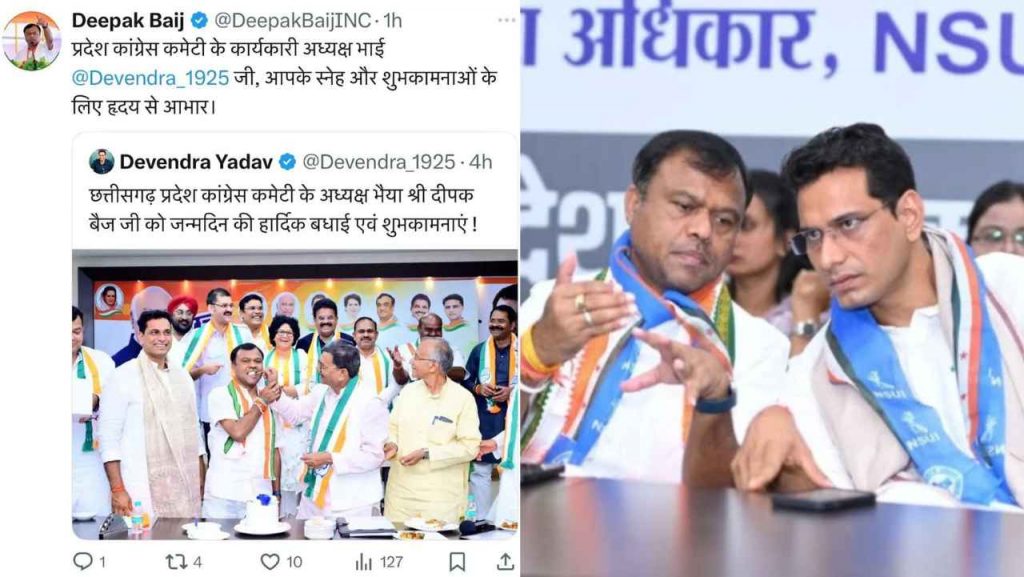Click Deepak Baij's verified badge
This screenshot has height=577, width=1024.
199,21
